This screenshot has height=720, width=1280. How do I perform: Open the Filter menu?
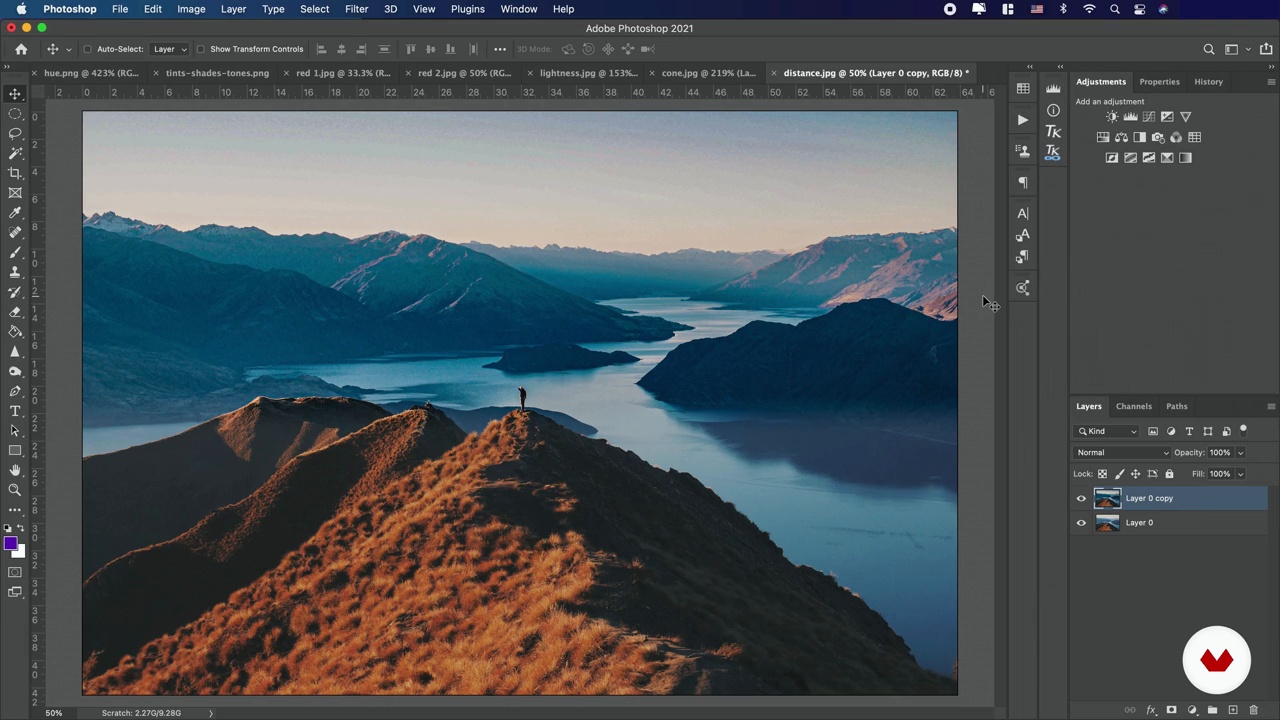[356, 9]
